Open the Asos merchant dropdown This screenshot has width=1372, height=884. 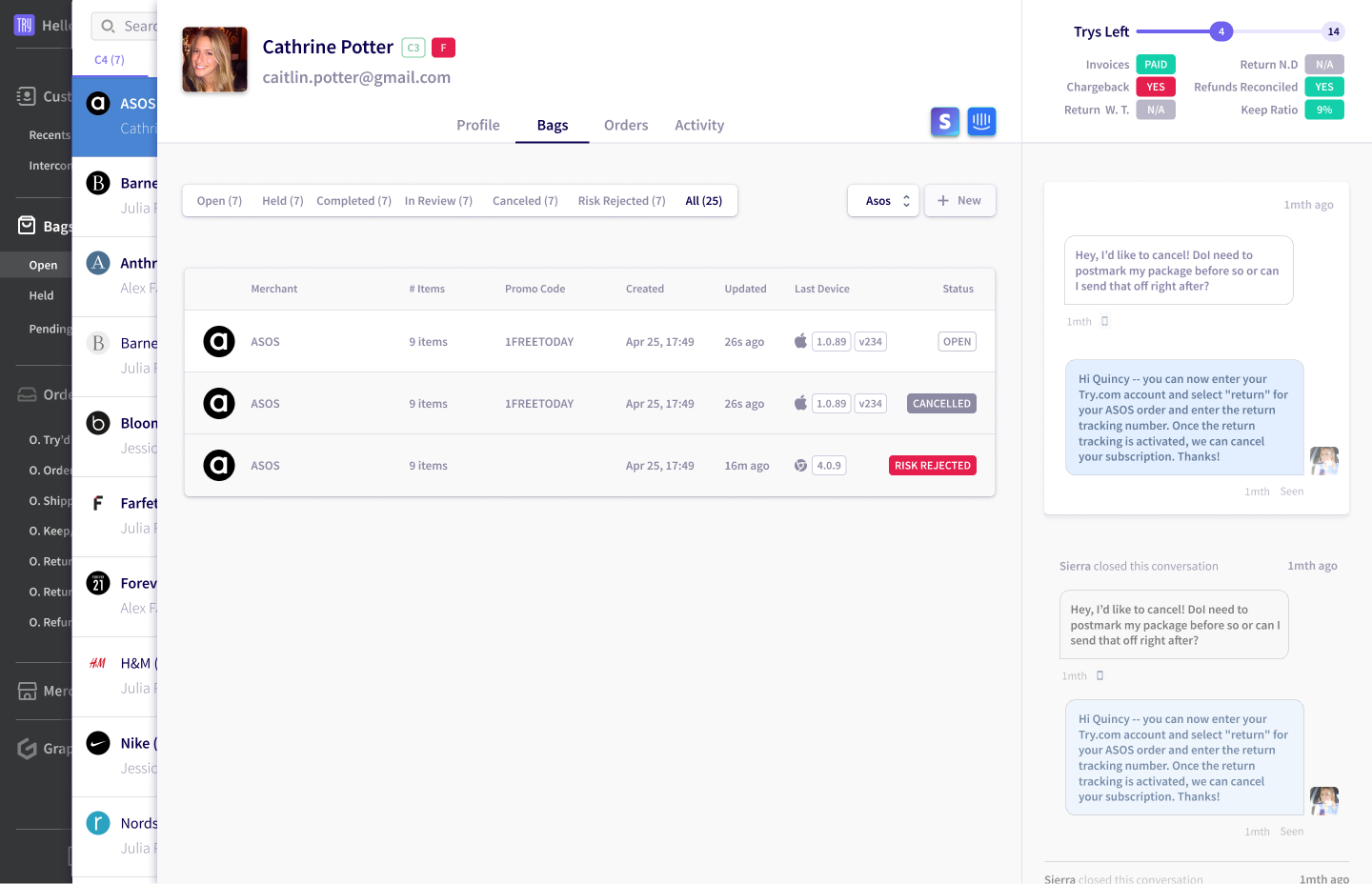coord(883,201)
